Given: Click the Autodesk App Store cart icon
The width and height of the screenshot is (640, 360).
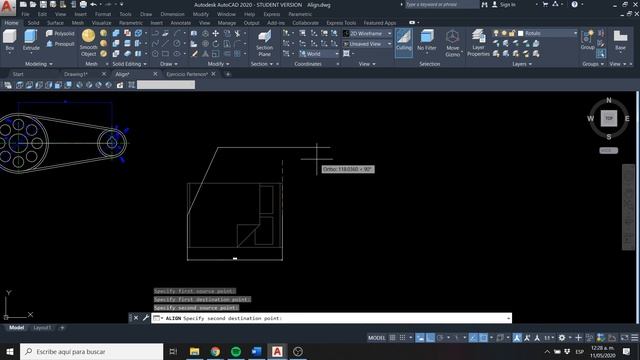Looking at the screenshot, I should click(545, 4).
